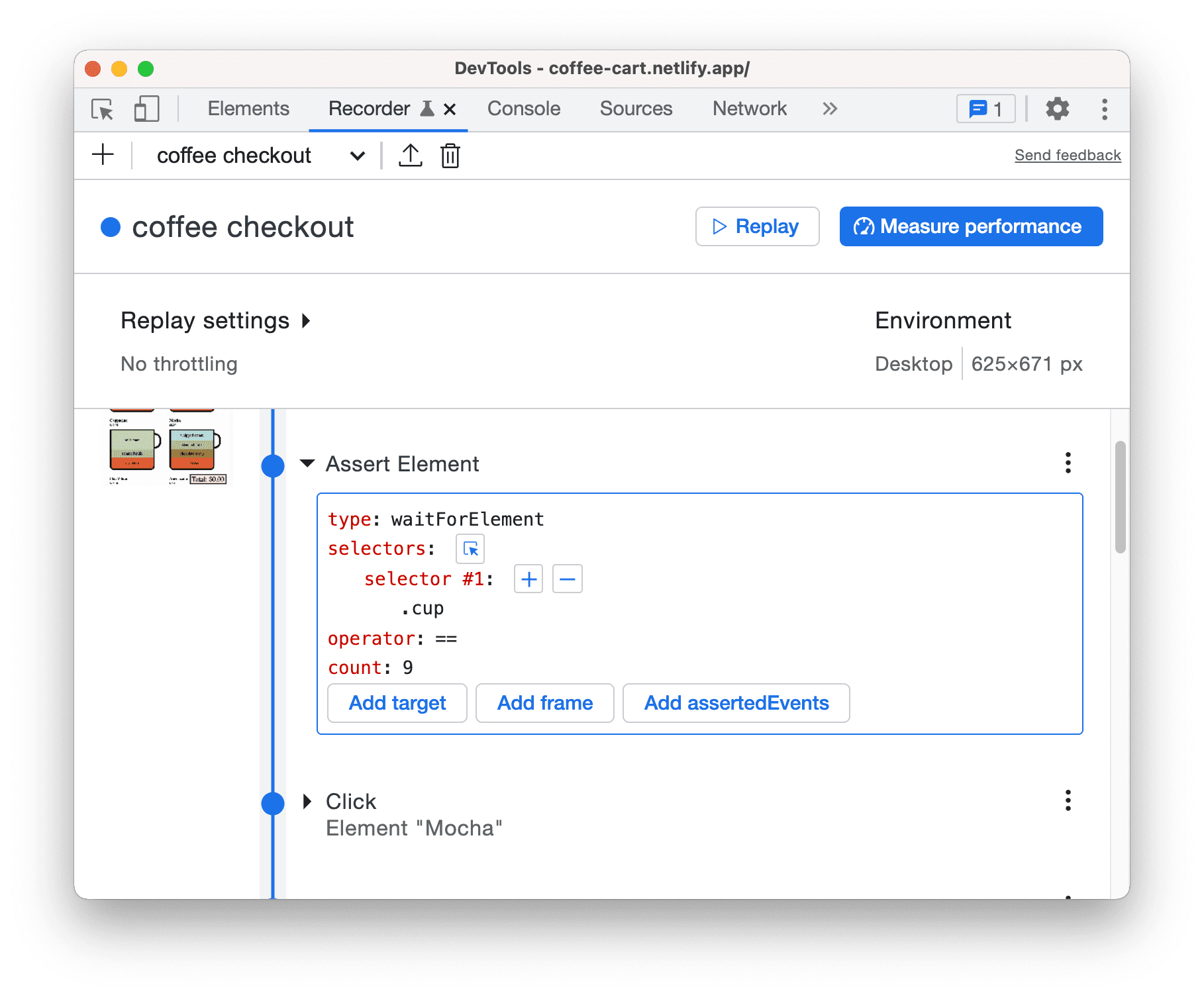Export the coffee checkout recording
The width and height of the screenshot is (1204, 997).
[x=411, y=155]
